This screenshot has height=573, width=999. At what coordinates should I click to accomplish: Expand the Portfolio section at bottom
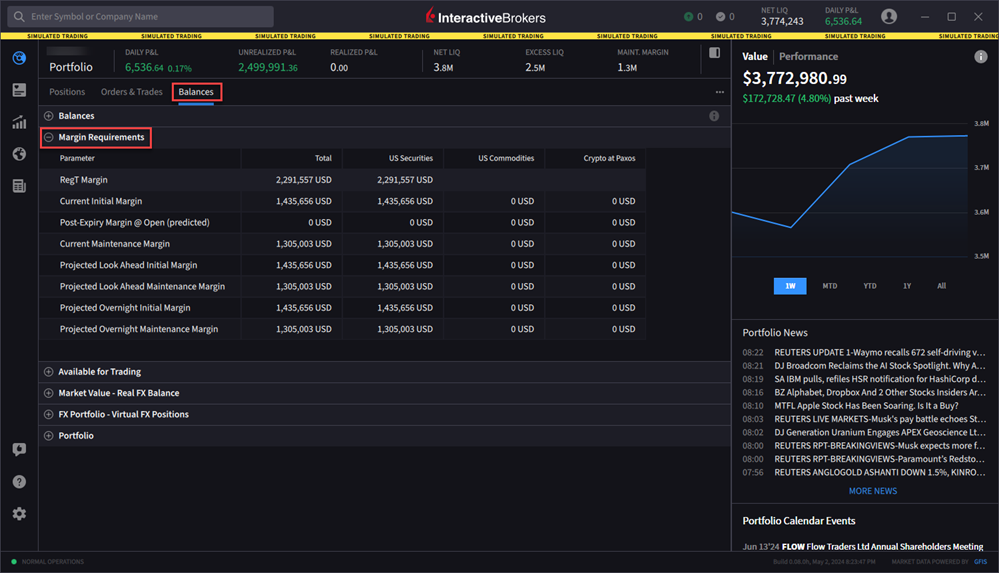[48, 436]
